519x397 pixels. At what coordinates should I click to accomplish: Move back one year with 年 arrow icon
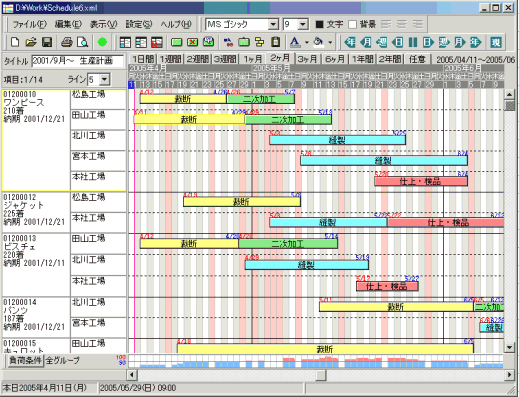coord(350,42)
